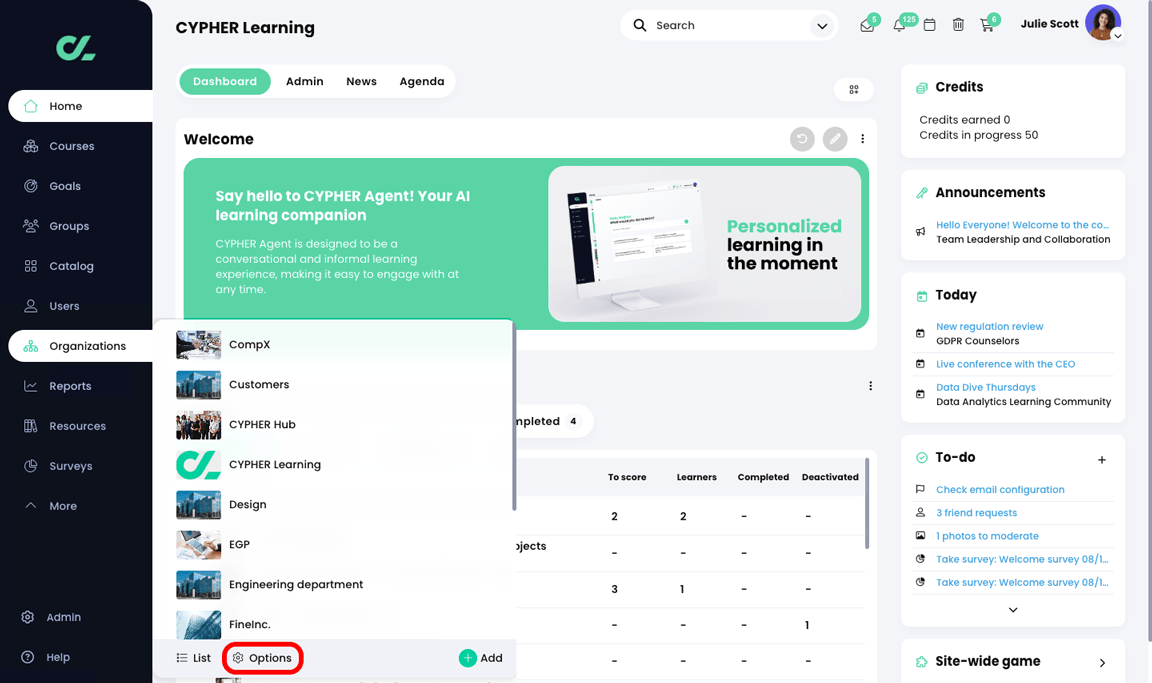Click the Announcements widget icon
1152x683 pixels.
tap(921, 193)
